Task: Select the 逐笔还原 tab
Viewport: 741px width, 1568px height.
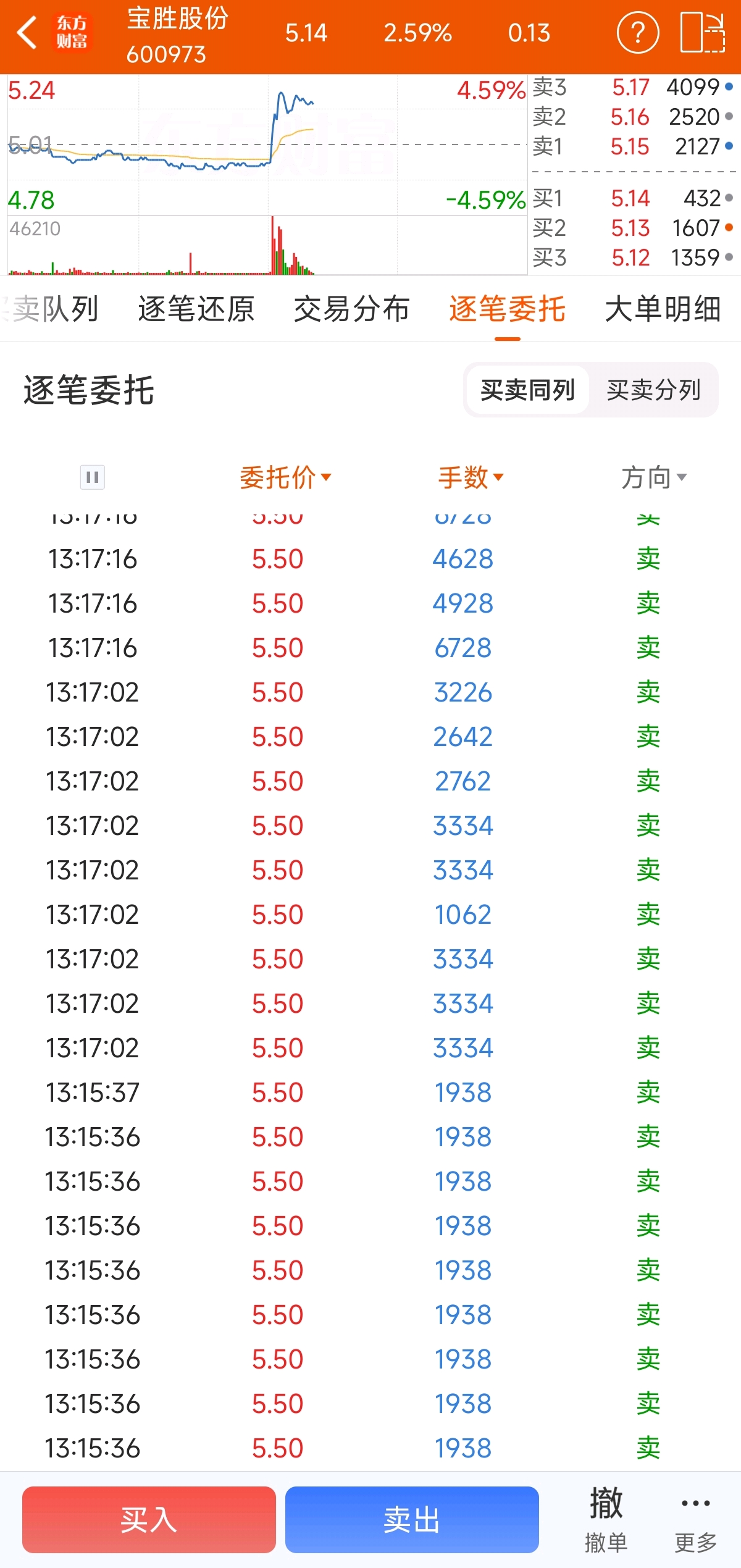Action: click(x=196, y=309)
